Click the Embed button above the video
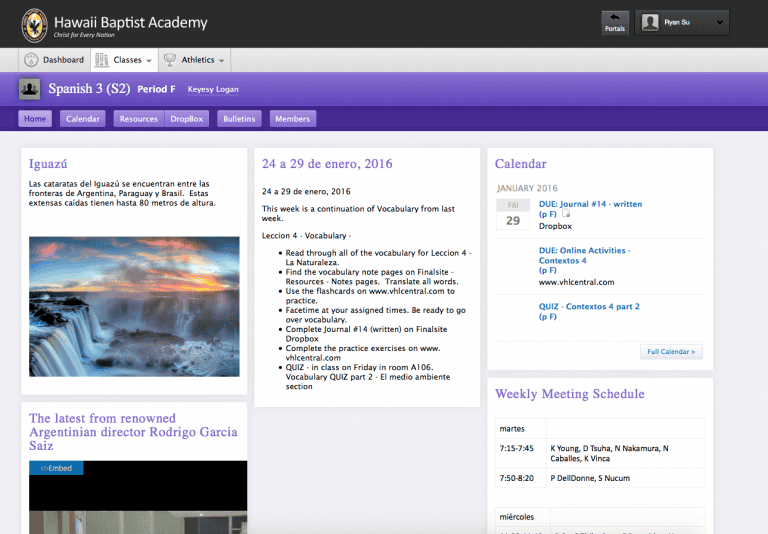 tap(56, 468)
